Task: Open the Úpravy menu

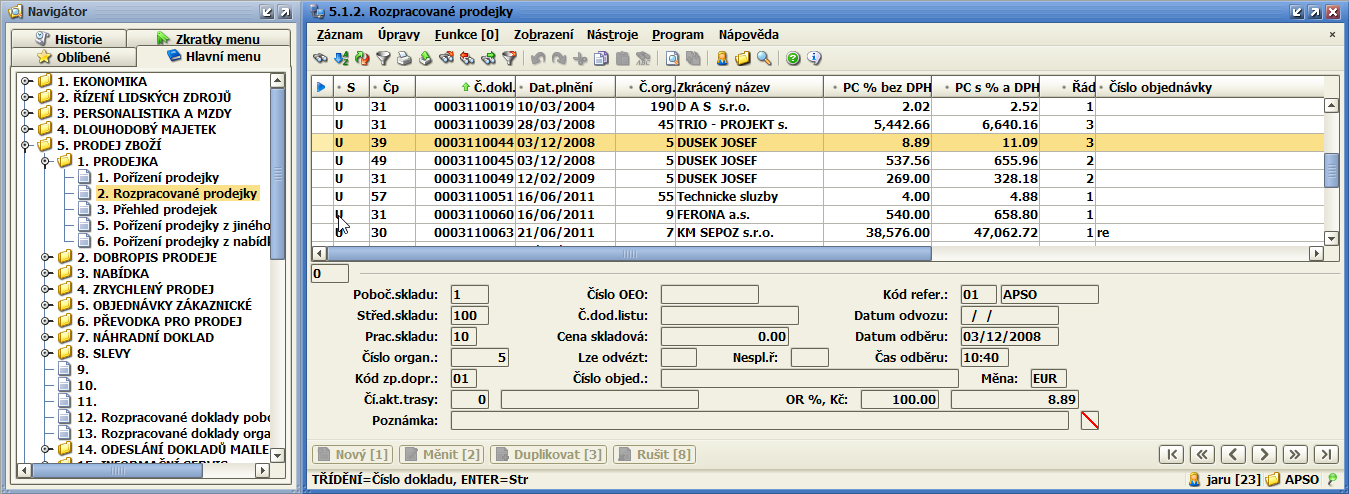Action: click(x=399, y=34)
